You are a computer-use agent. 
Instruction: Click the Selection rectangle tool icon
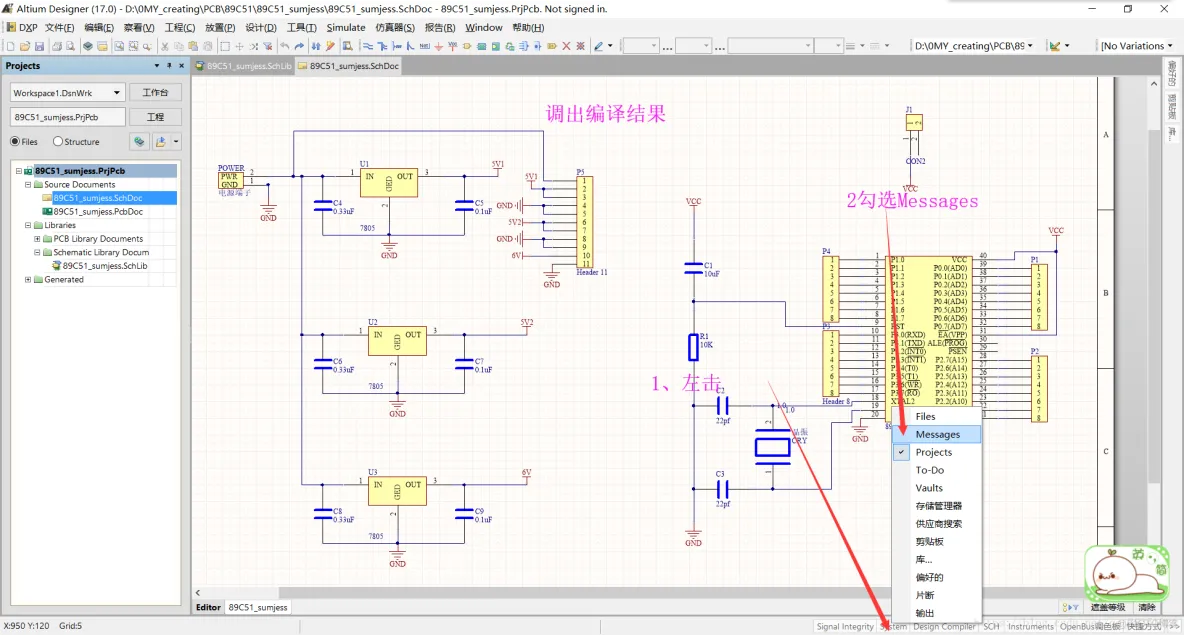coord(225,46)
